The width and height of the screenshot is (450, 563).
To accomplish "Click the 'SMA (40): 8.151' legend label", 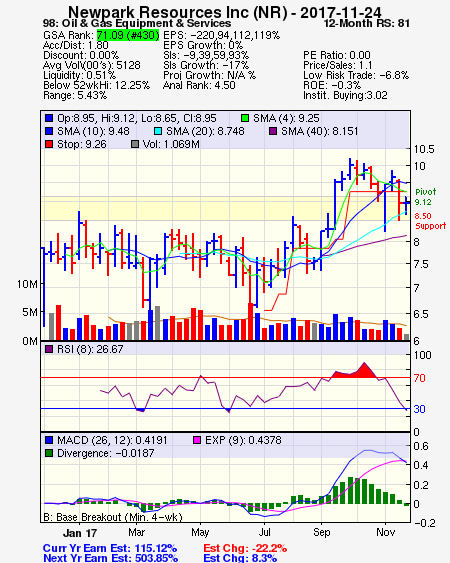I will [320, 131].
